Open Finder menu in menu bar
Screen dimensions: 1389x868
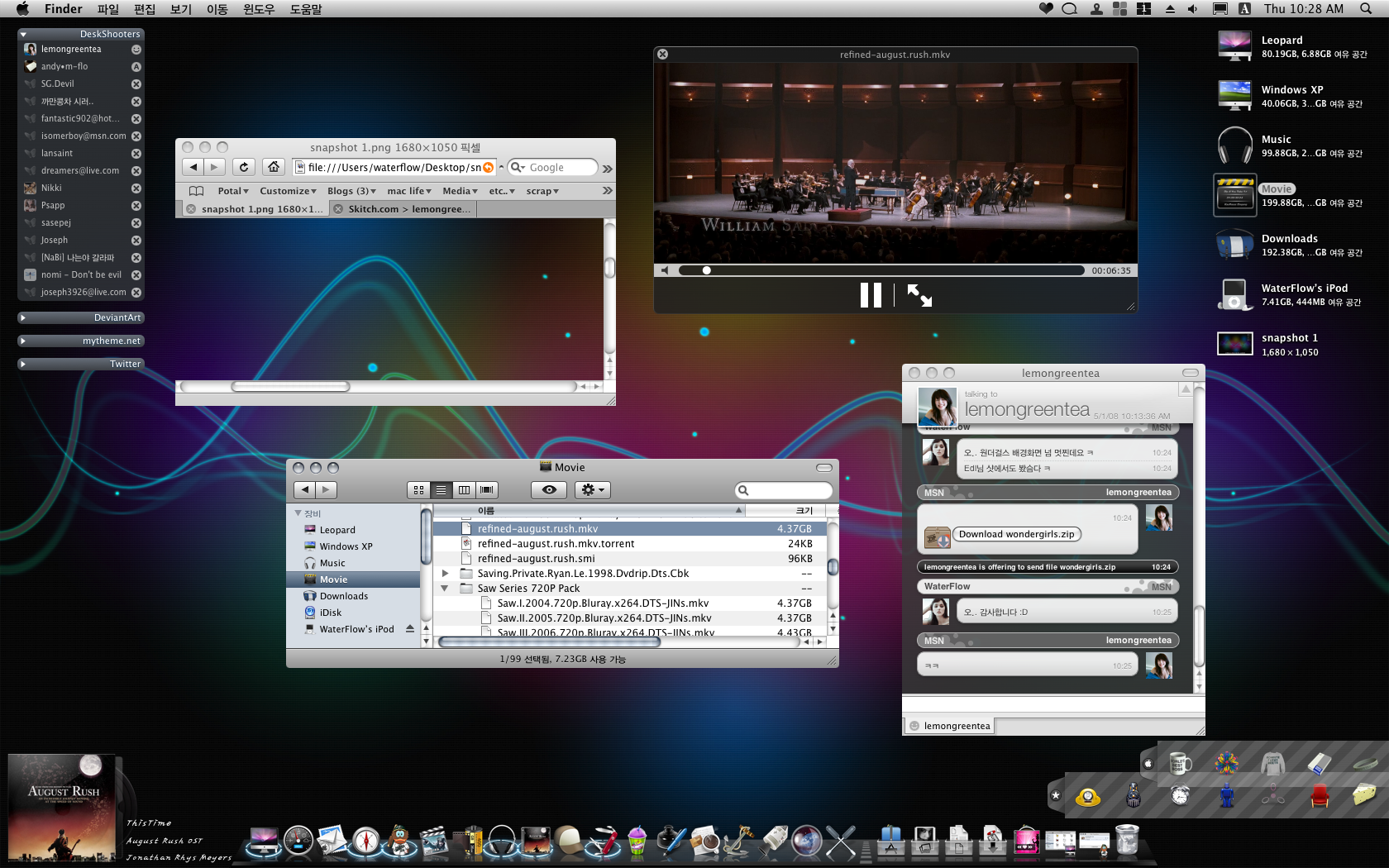point(63,9)
